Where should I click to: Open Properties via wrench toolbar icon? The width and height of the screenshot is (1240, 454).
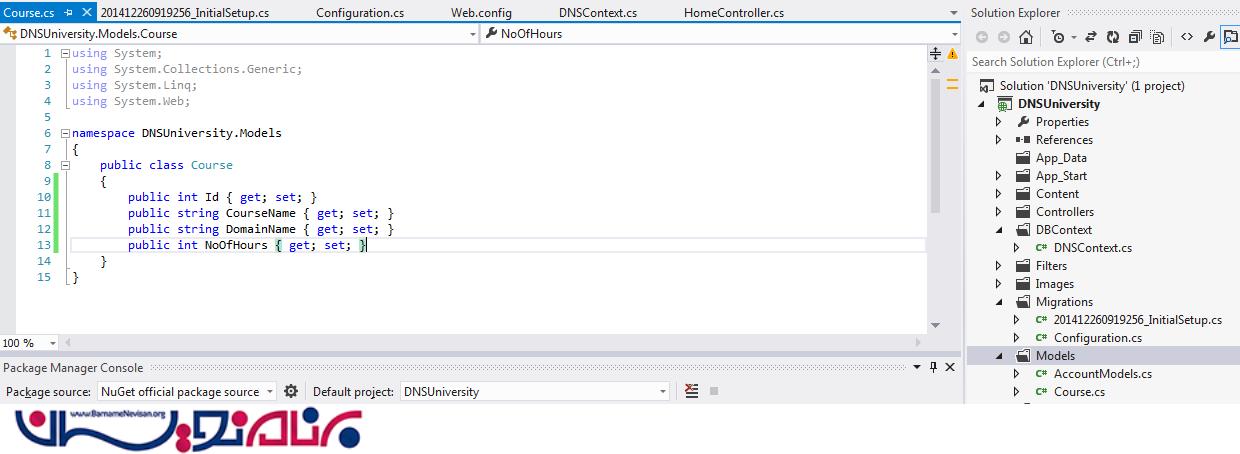click(1209, 37)
